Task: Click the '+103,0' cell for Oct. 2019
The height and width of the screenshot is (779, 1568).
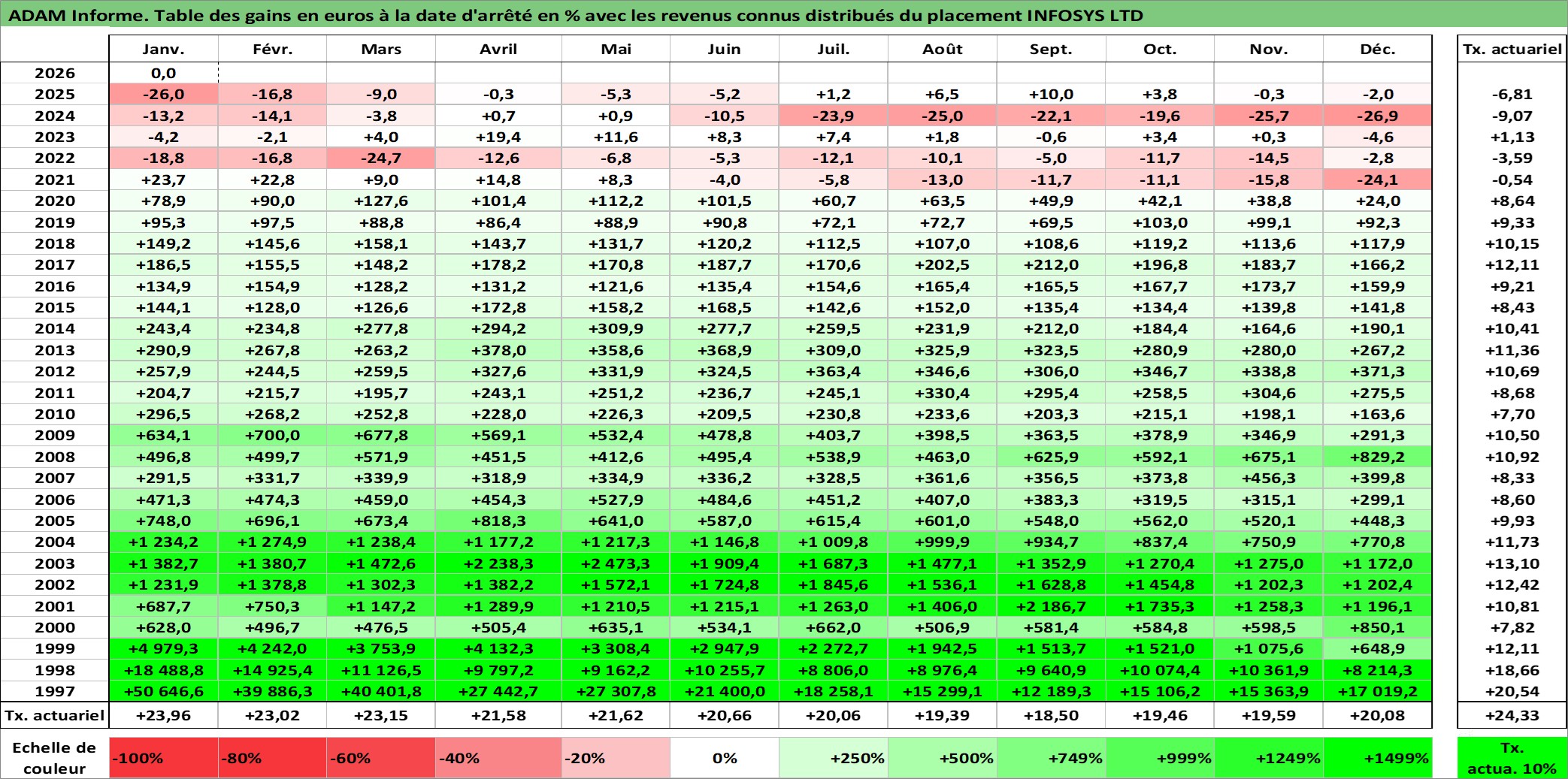Action: click(1160, 223)
